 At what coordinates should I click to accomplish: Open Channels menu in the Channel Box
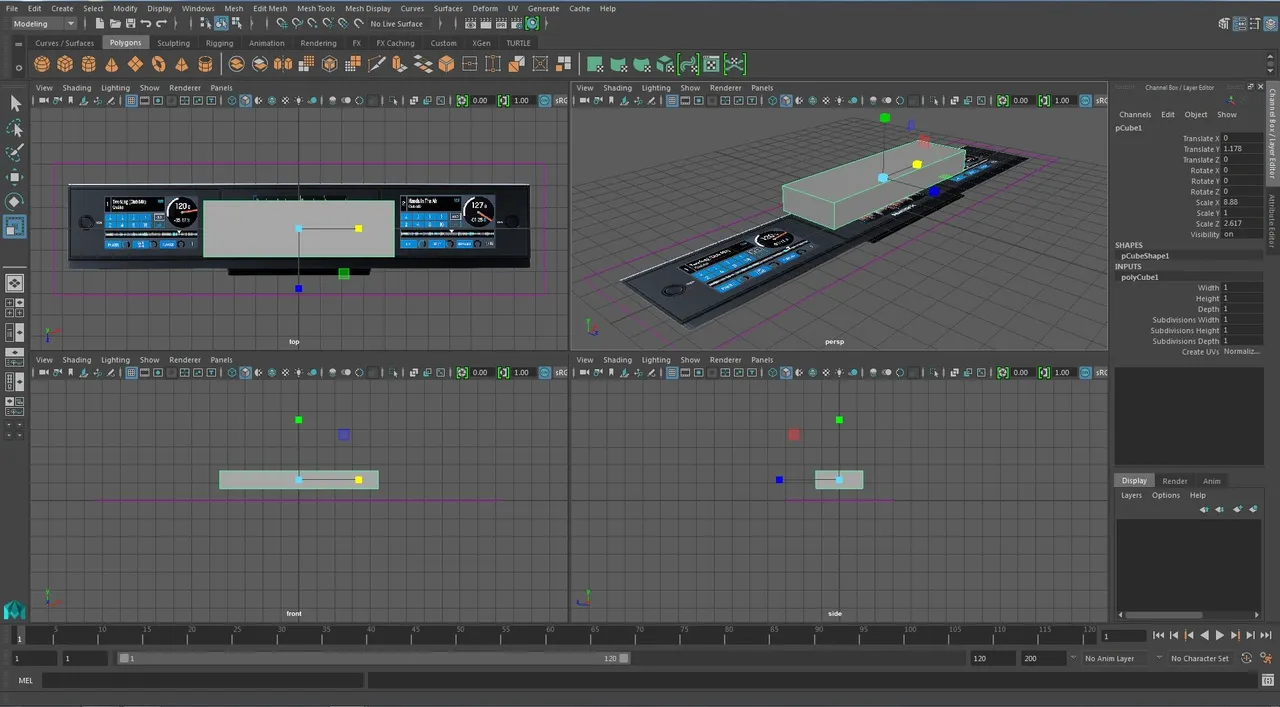coord(1135,114)
